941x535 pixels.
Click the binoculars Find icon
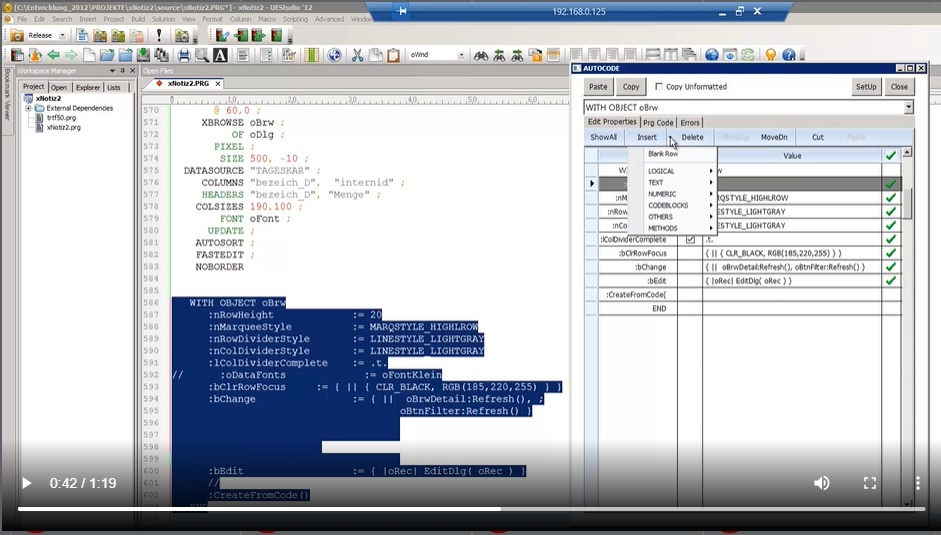[481, 55]
